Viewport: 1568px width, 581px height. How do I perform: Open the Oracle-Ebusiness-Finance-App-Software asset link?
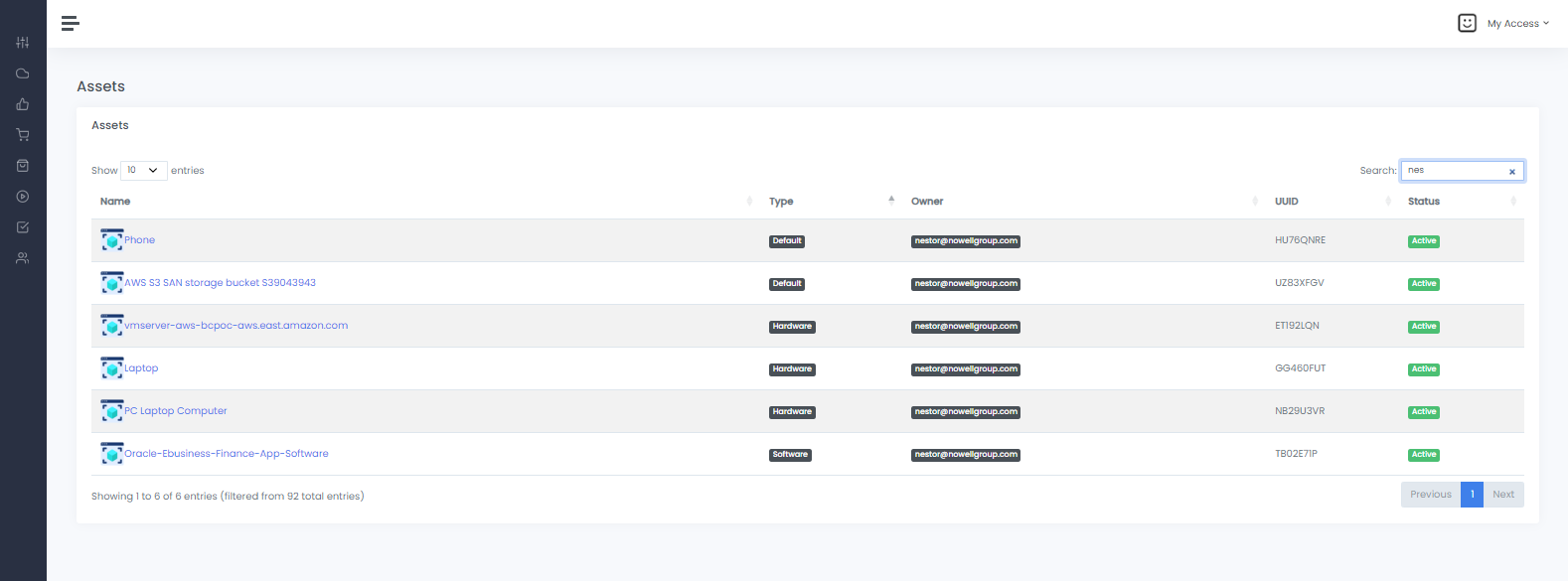pos(227,454)
